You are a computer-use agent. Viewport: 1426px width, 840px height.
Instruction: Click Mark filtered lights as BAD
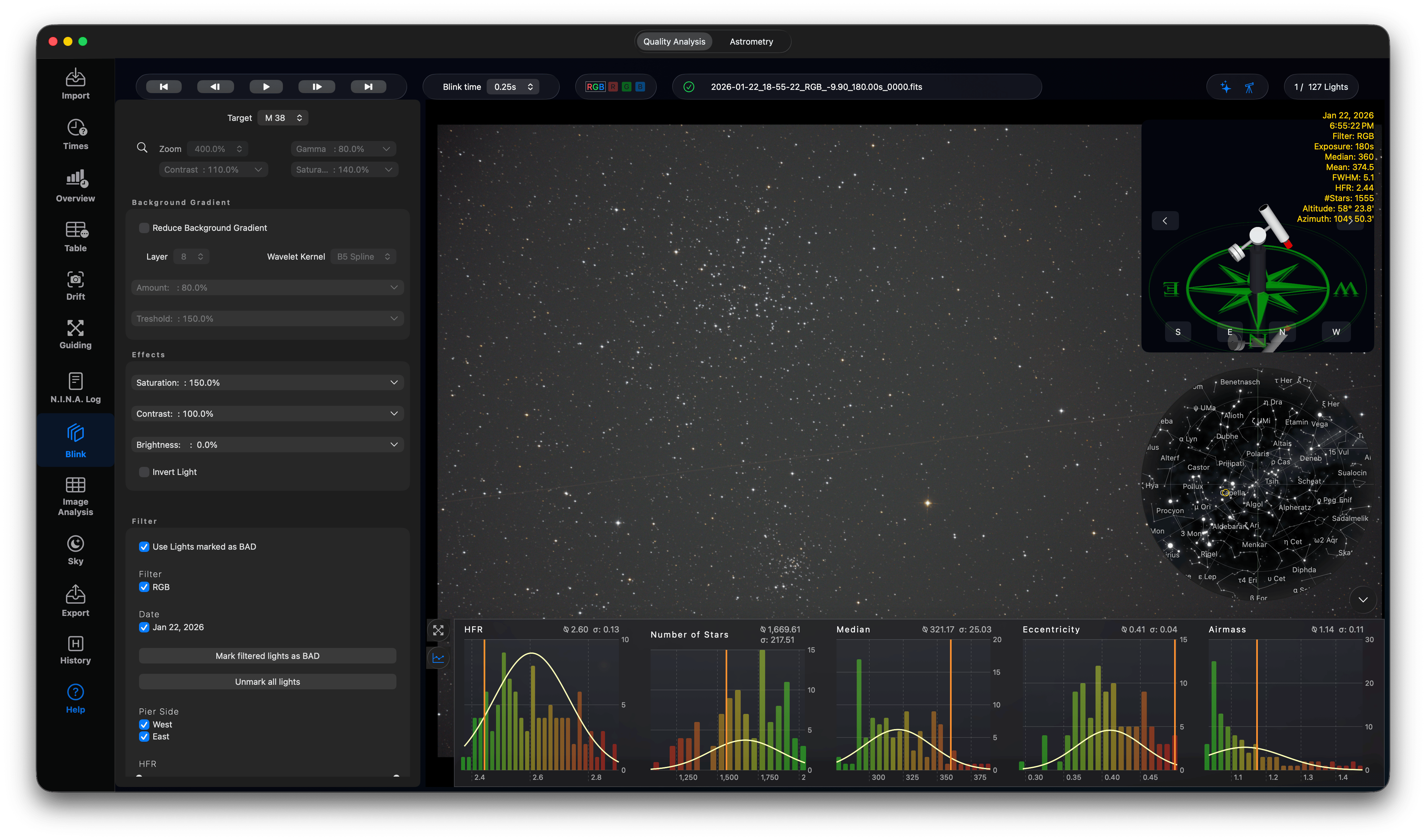[267, 656]
